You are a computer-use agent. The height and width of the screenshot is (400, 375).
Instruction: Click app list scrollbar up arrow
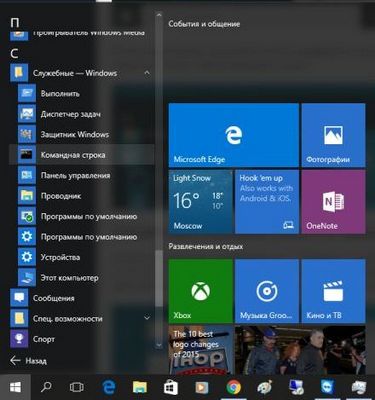tap(159, 15)
